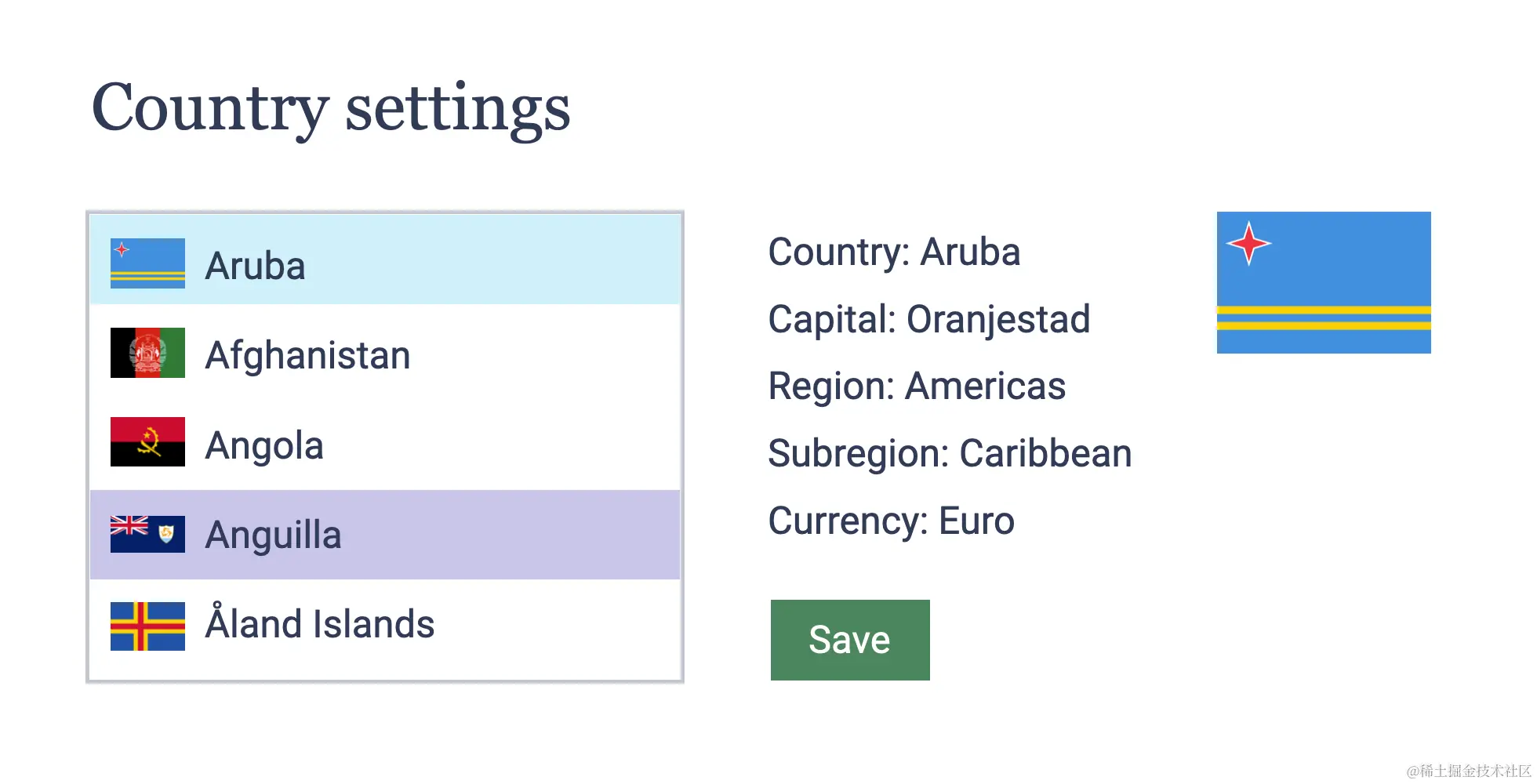Click the Åland Islands flag icon
This screenshot has height=784, width=1537.
coord(147,626)
